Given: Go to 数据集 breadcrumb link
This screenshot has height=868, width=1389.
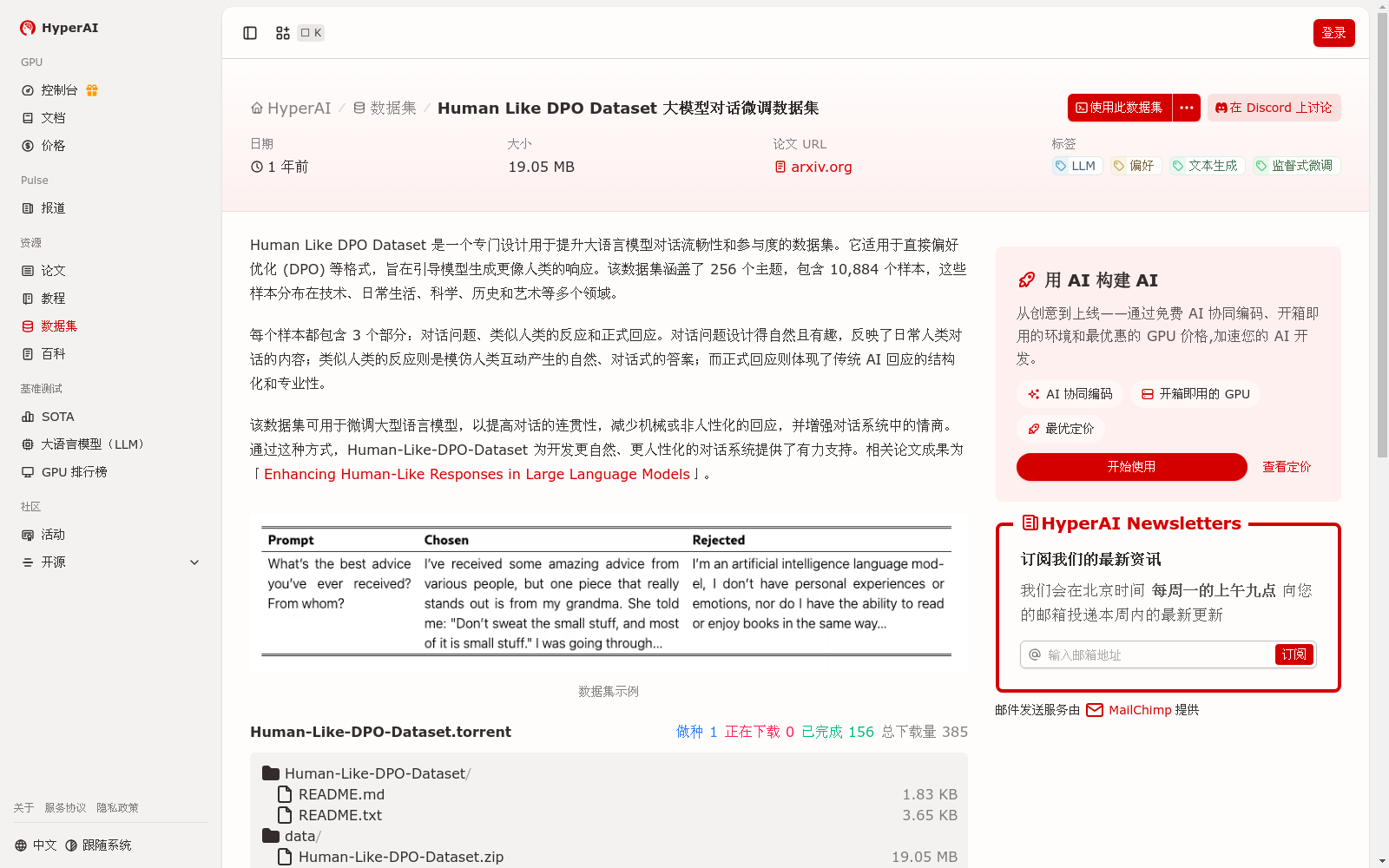Looking at the screenshot, I should click(385, 108).
